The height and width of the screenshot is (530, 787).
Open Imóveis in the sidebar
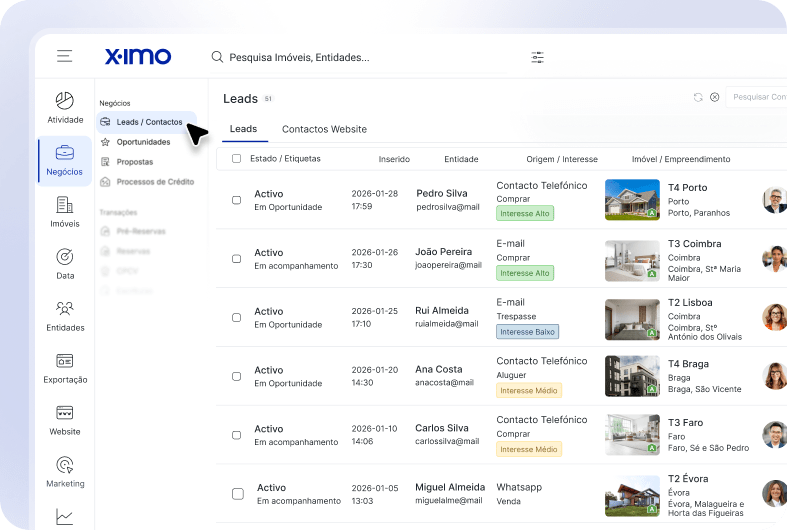[65, 212]
